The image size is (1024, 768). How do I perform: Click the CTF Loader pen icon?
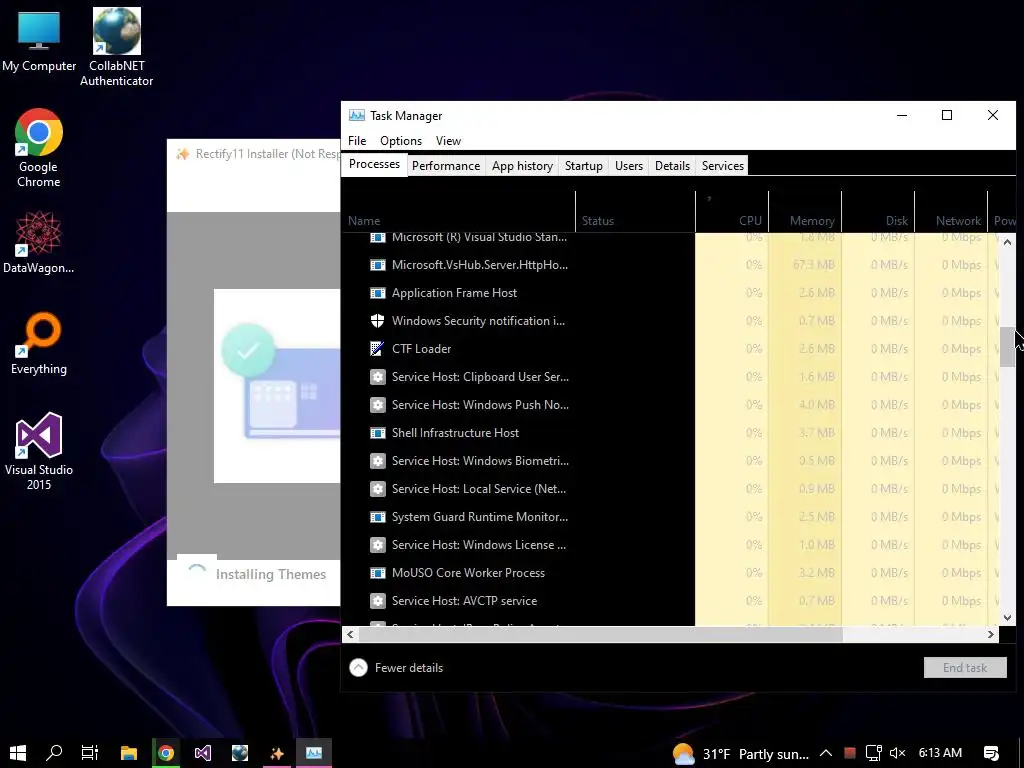[x=377, y=349]
